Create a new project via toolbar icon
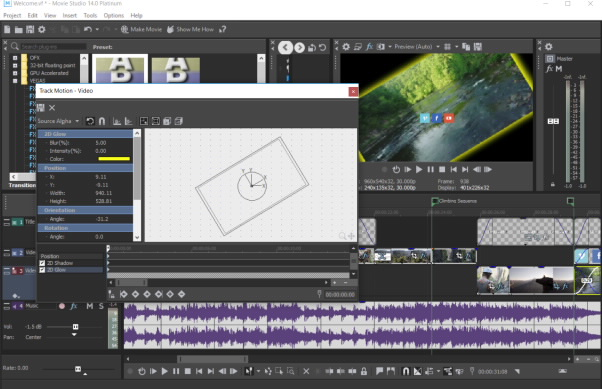The height and width of the screenshot is (389, 602). (7, 29)
